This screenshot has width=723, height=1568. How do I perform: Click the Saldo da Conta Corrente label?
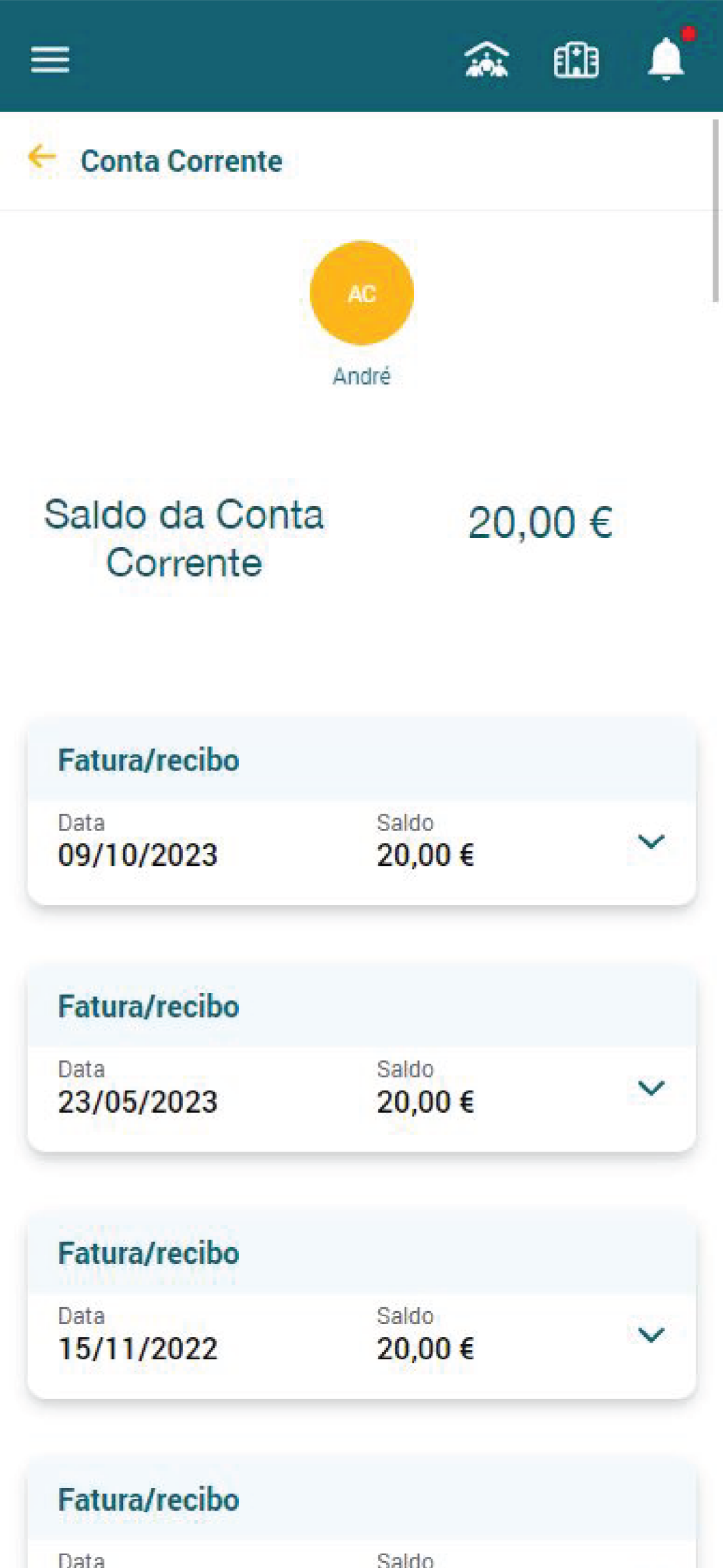tap(184, 538)
